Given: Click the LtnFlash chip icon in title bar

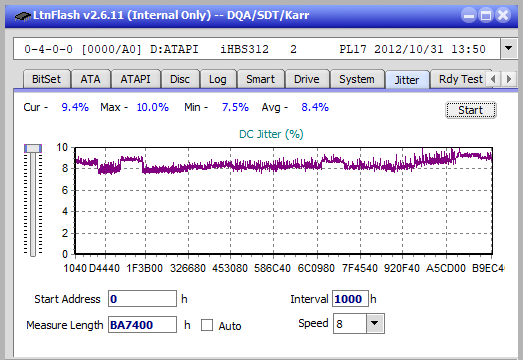Looking at the screenshot, I should click(x=22, y=16).
